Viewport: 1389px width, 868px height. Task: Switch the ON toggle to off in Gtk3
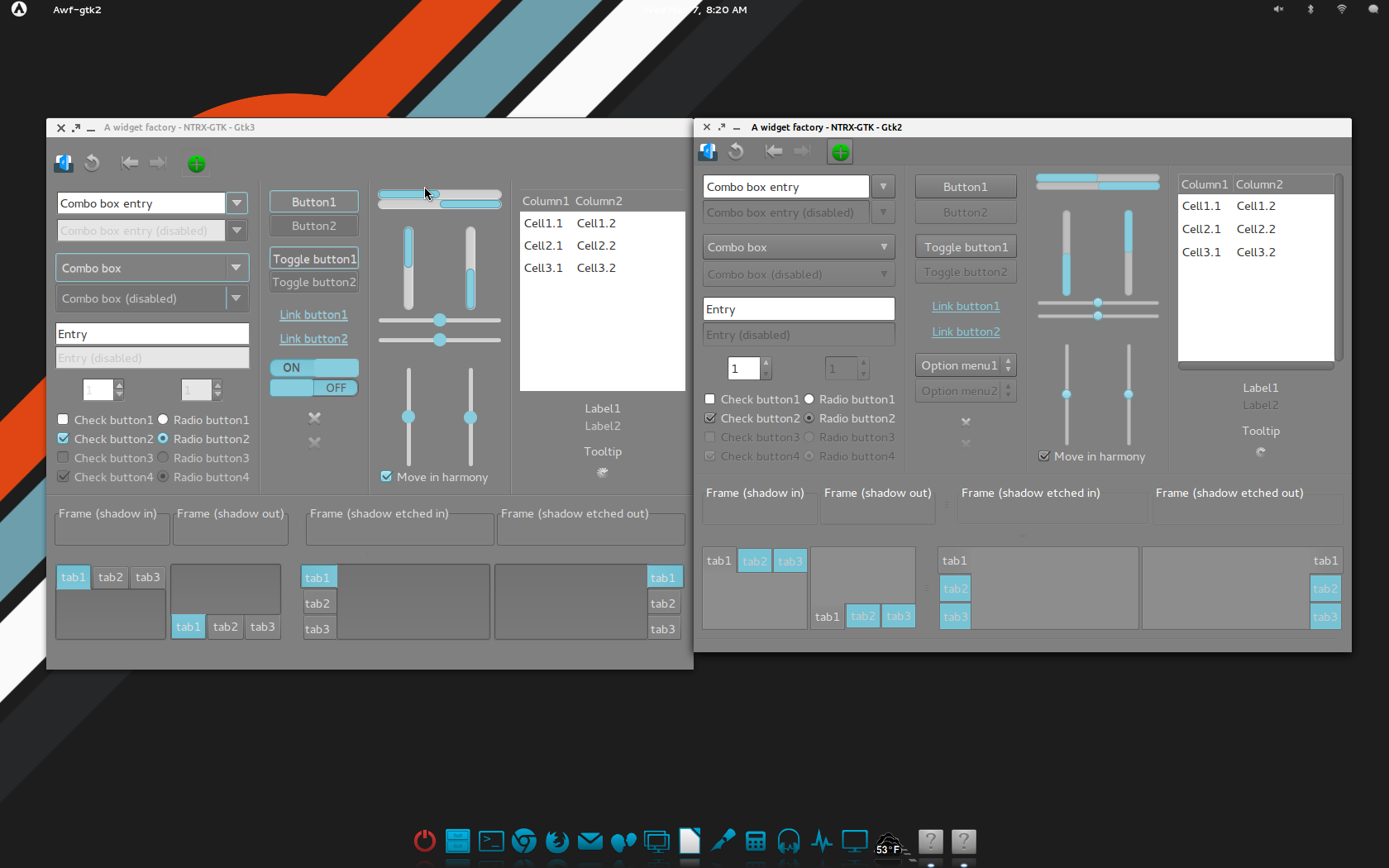[x=313, y=367]
